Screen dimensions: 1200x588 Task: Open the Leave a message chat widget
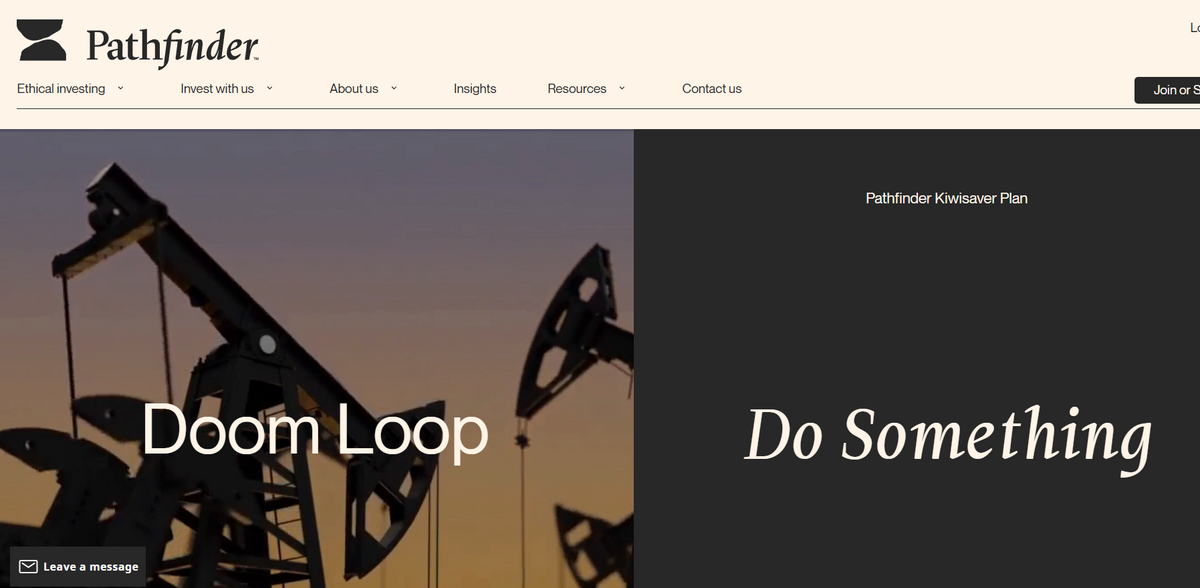(x=78, y=567)
